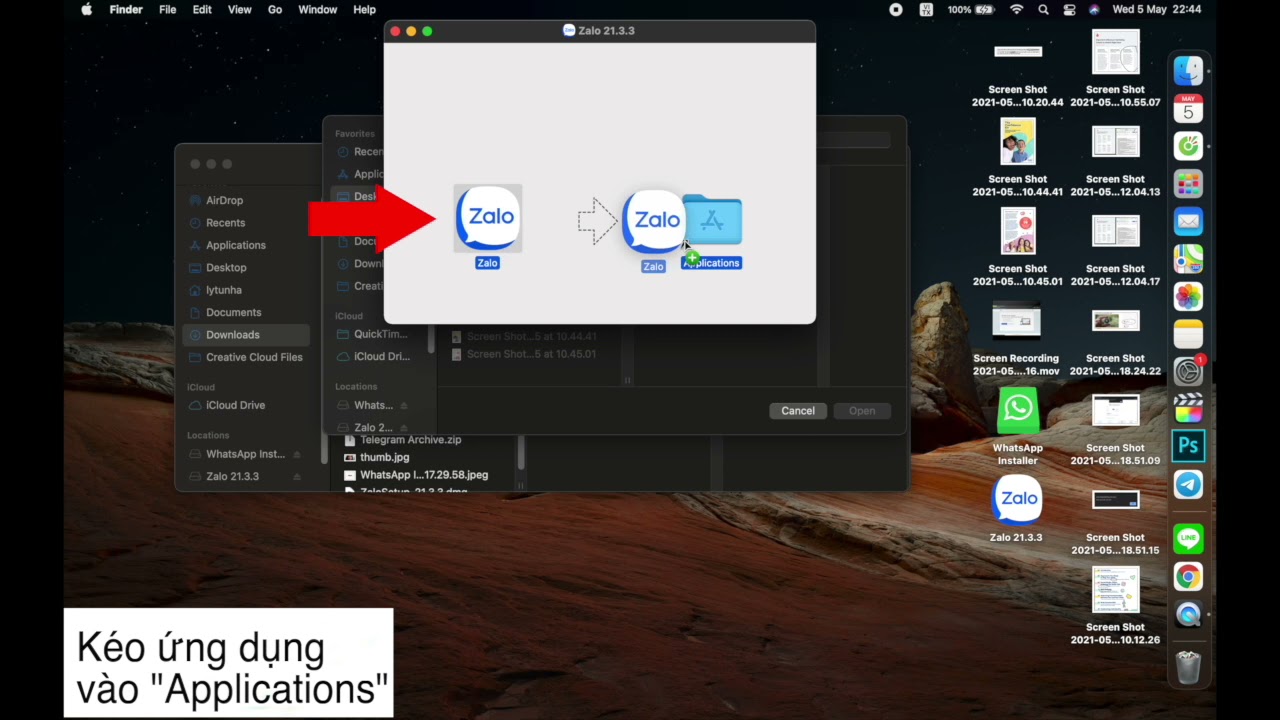The height and width of the screenshot is (720, 1280).
Task: Select Recents in Finder window sidebar
Action: click(225, 223)
